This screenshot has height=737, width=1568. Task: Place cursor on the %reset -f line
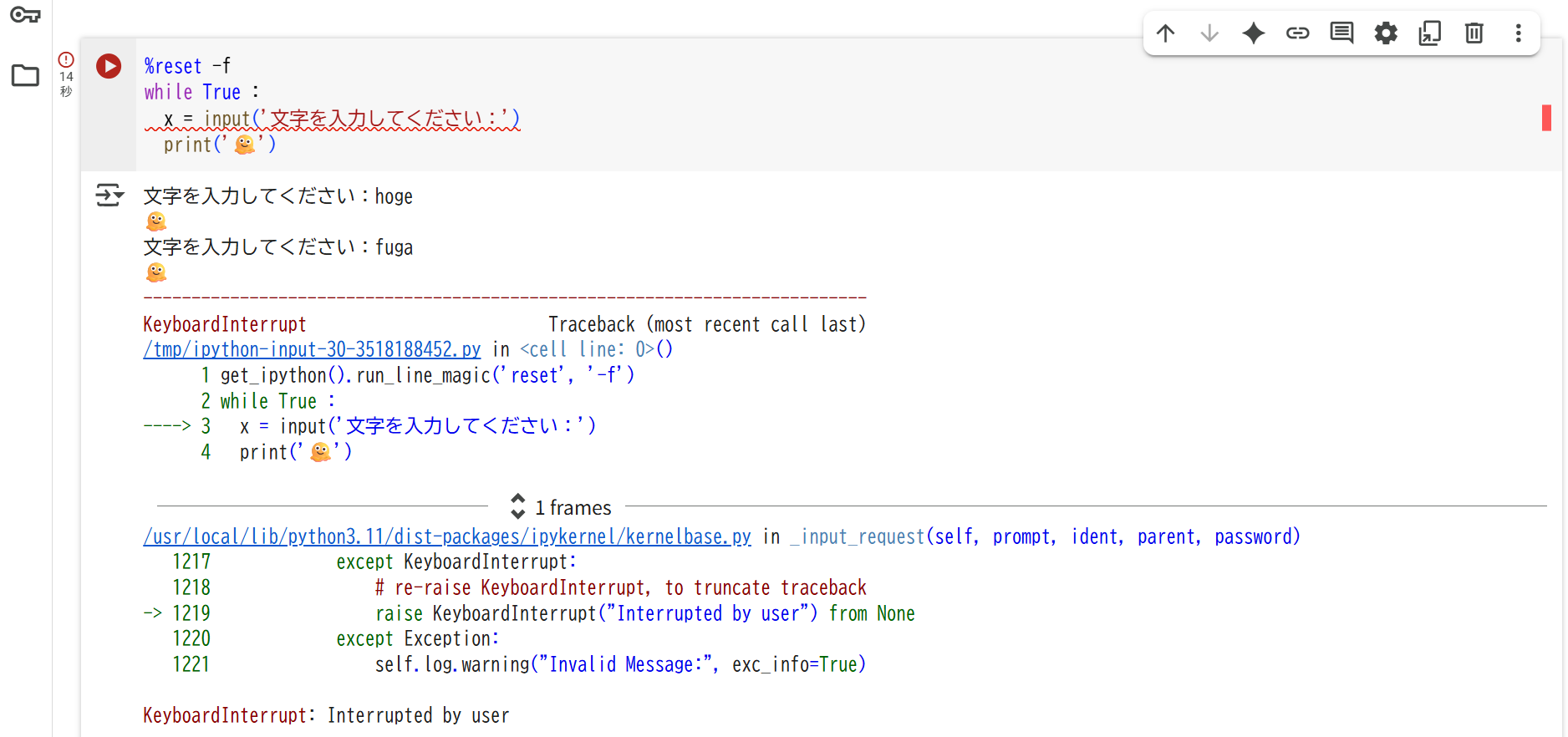coord(187,66)
